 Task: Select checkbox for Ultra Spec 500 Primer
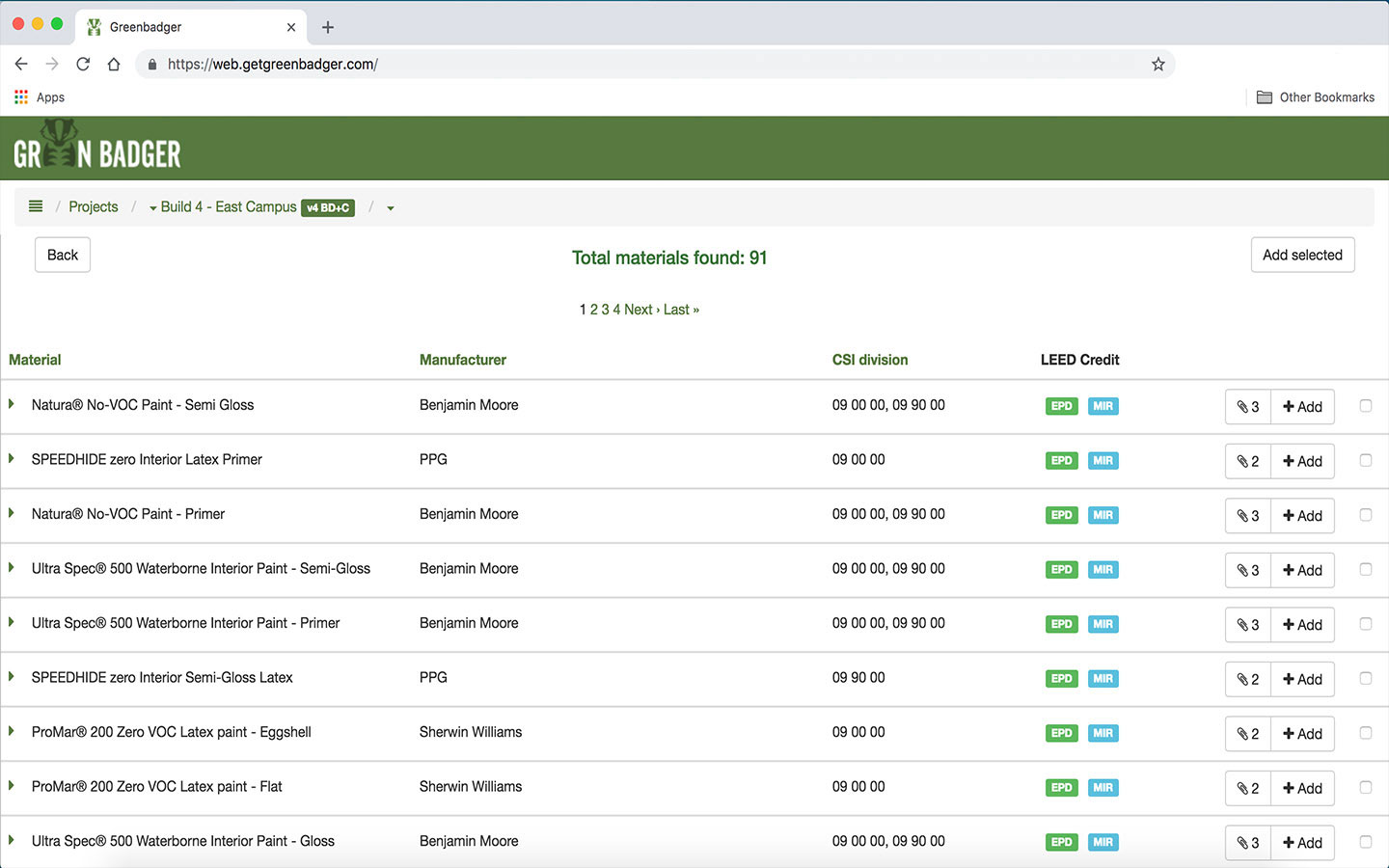1366,624
